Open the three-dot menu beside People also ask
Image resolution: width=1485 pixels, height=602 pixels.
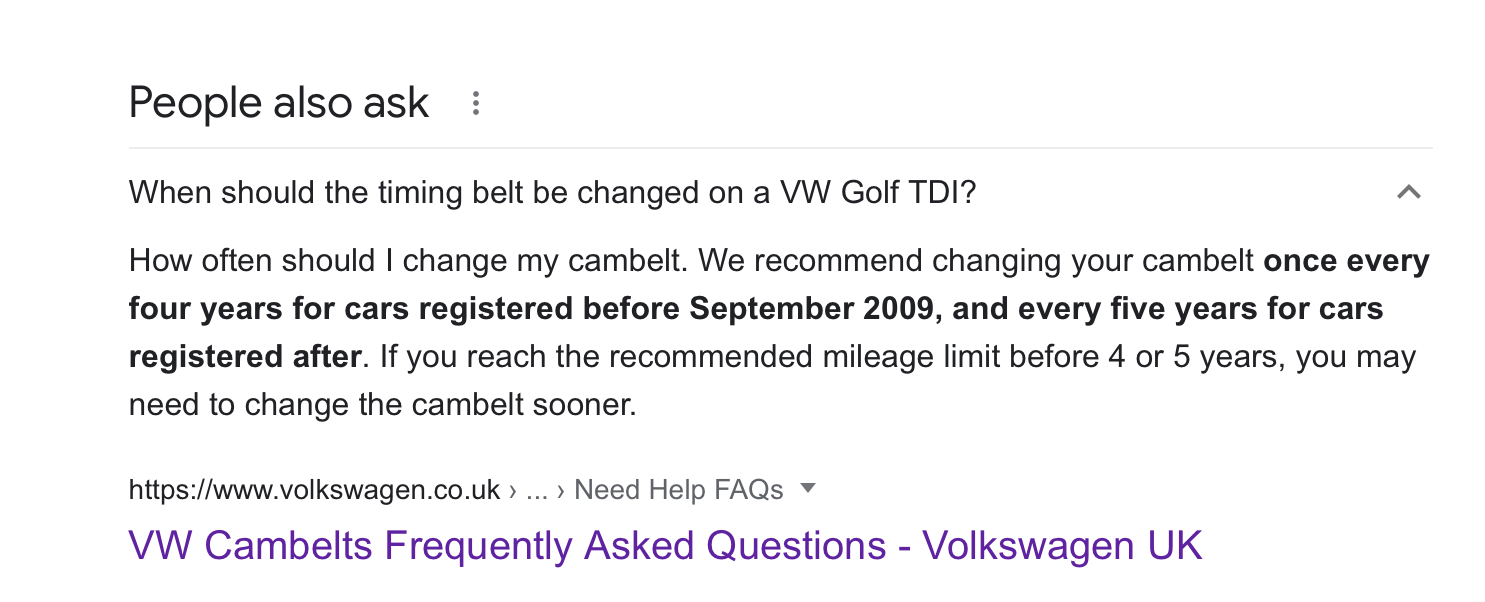click(x=476, y=103)
